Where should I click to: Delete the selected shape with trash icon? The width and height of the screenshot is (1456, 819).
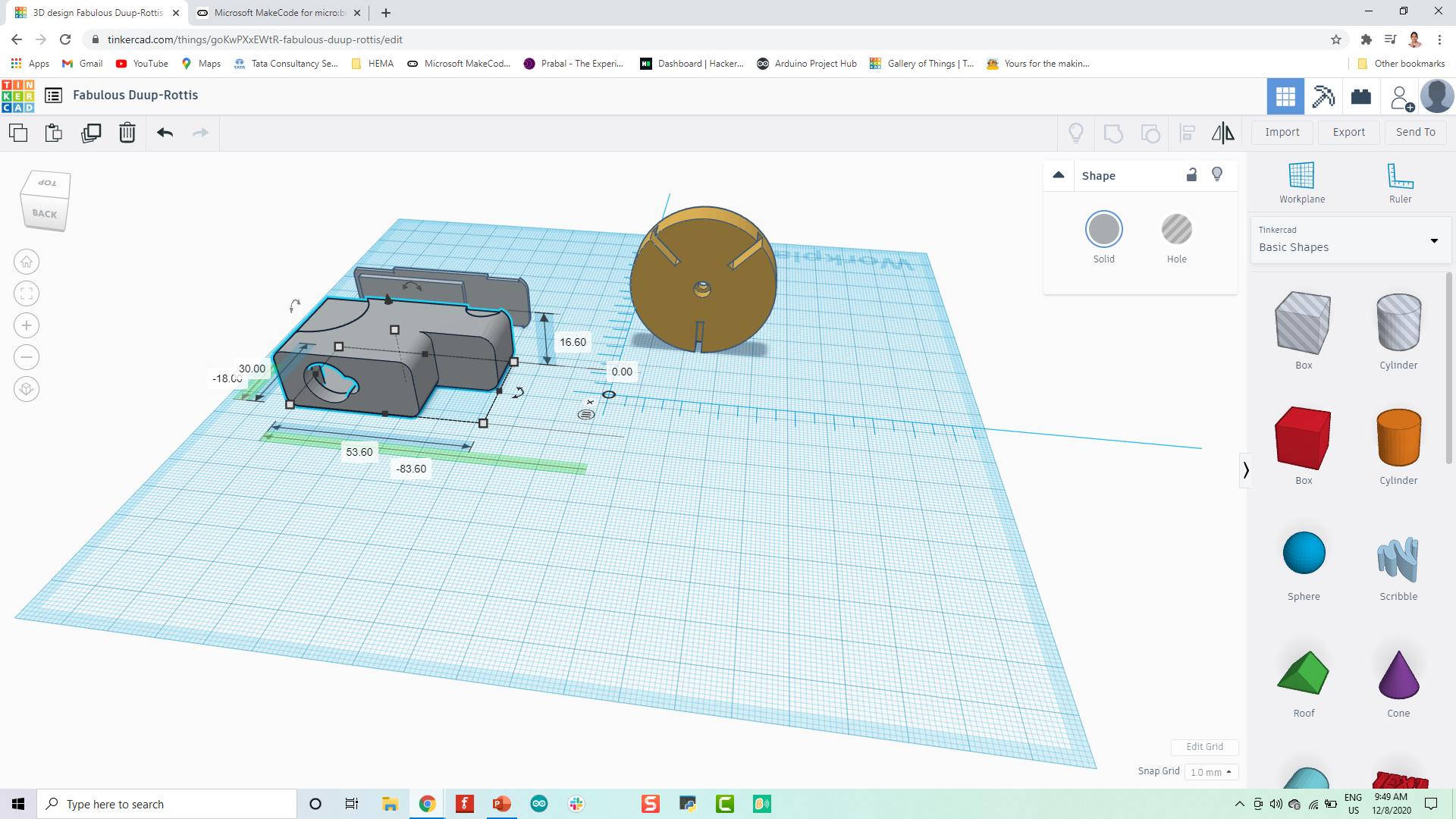click(127, 133)
